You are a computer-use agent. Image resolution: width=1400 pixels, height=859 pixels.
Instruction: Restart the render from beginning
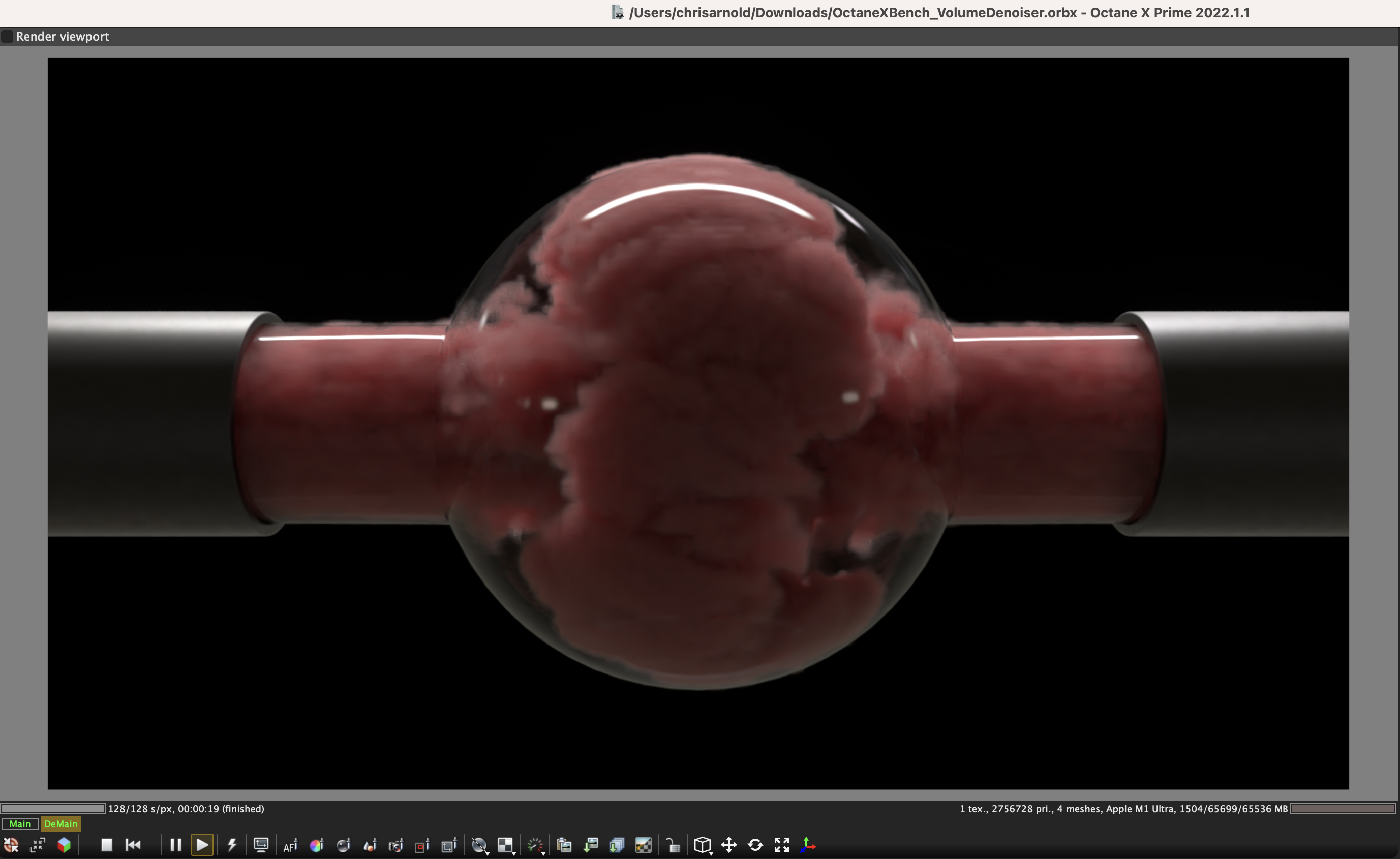[134, 845]
